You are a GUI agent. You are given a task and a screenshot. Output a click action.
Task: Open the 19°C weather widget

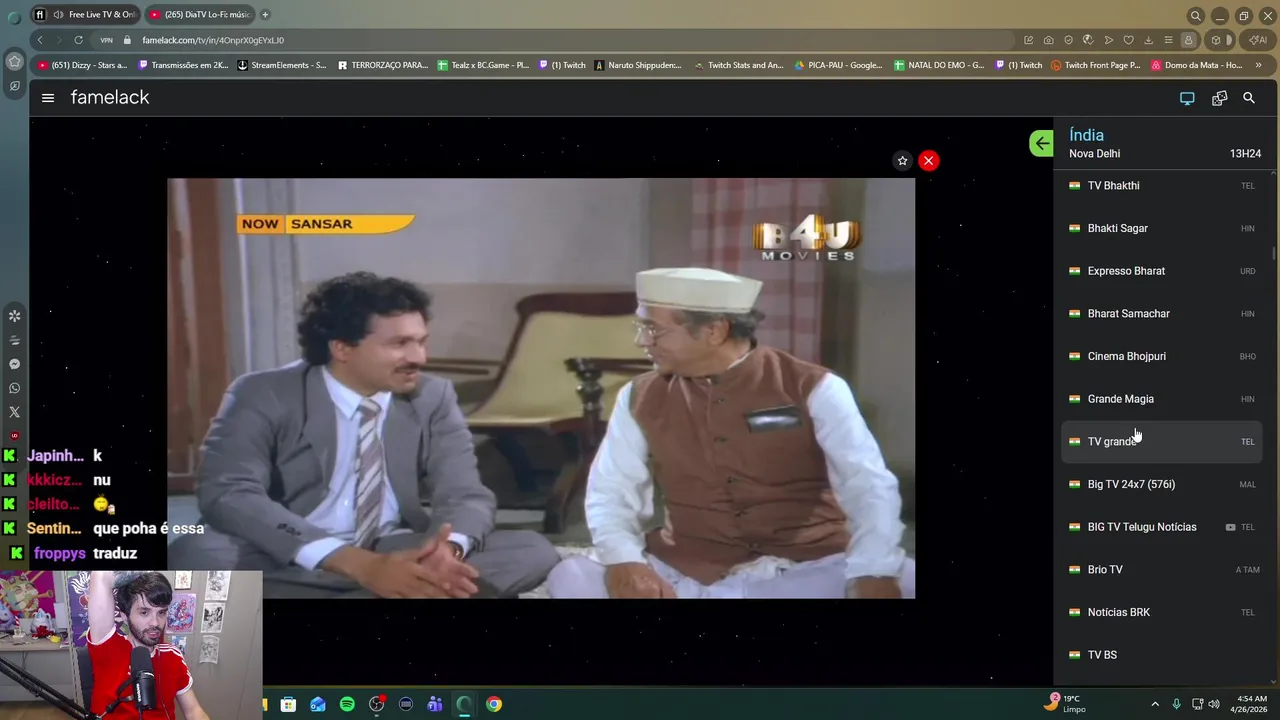coord(1064,704)
